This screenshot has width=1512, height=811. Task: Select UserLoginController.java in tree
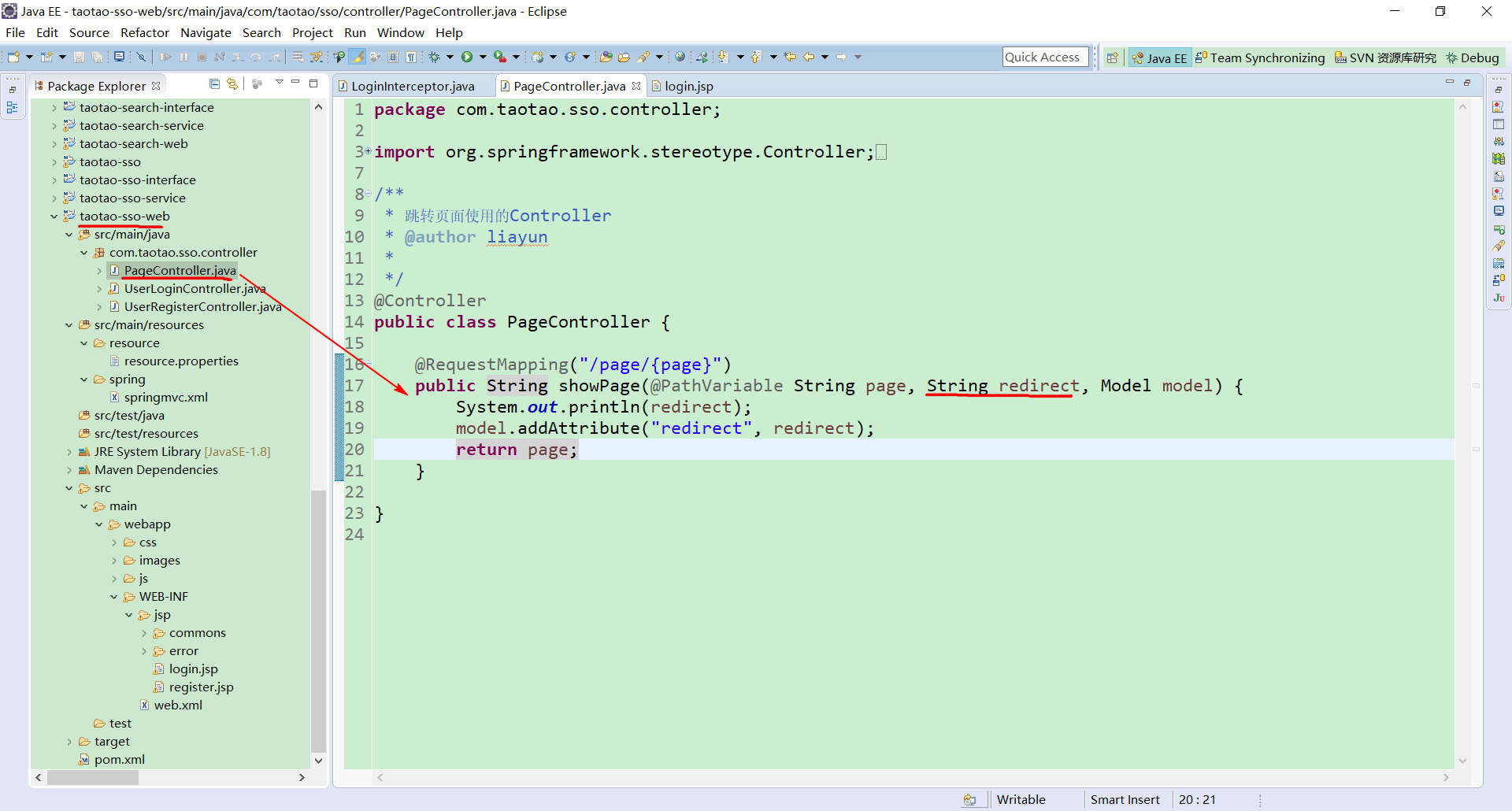pyautogui.click(x=195, y=289)
